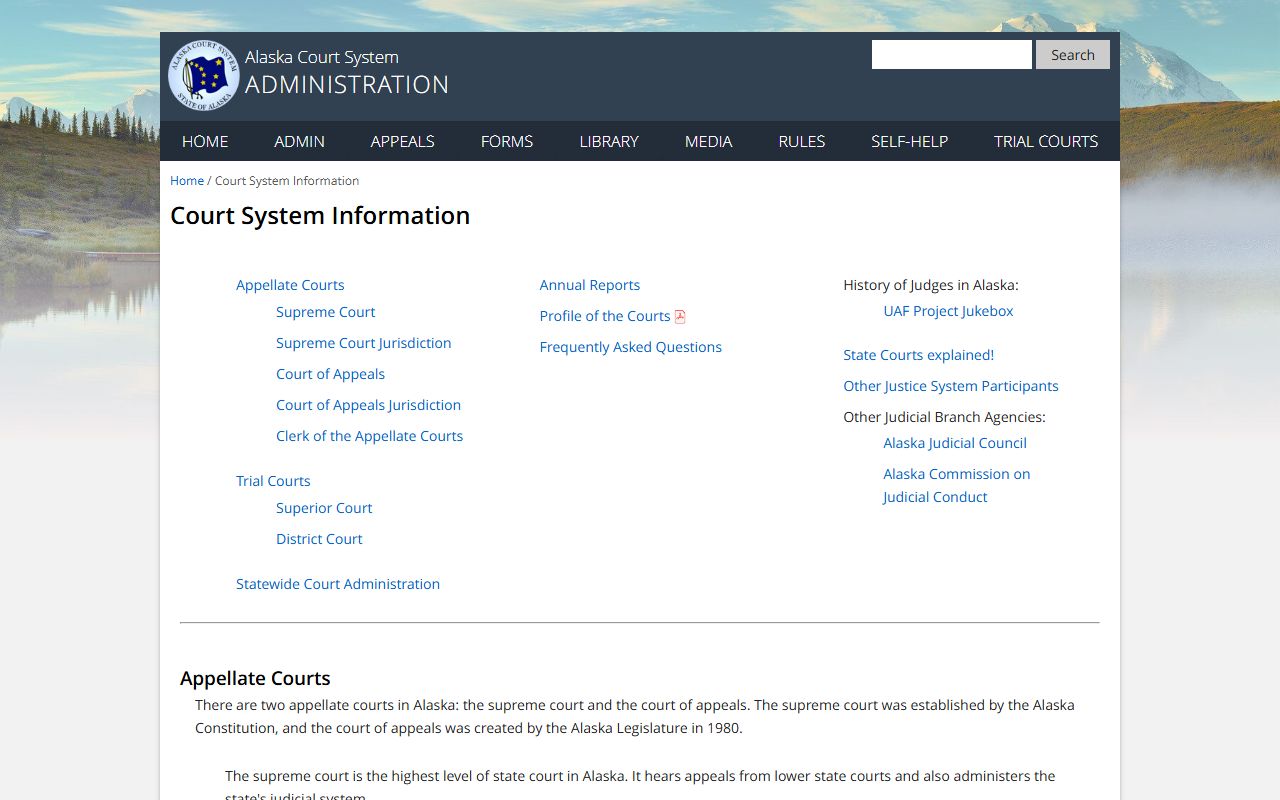The height and width of the screenshot is (800, 1280).
Task: Open the UAF Project Jukebox link
Action: point(948,311)
